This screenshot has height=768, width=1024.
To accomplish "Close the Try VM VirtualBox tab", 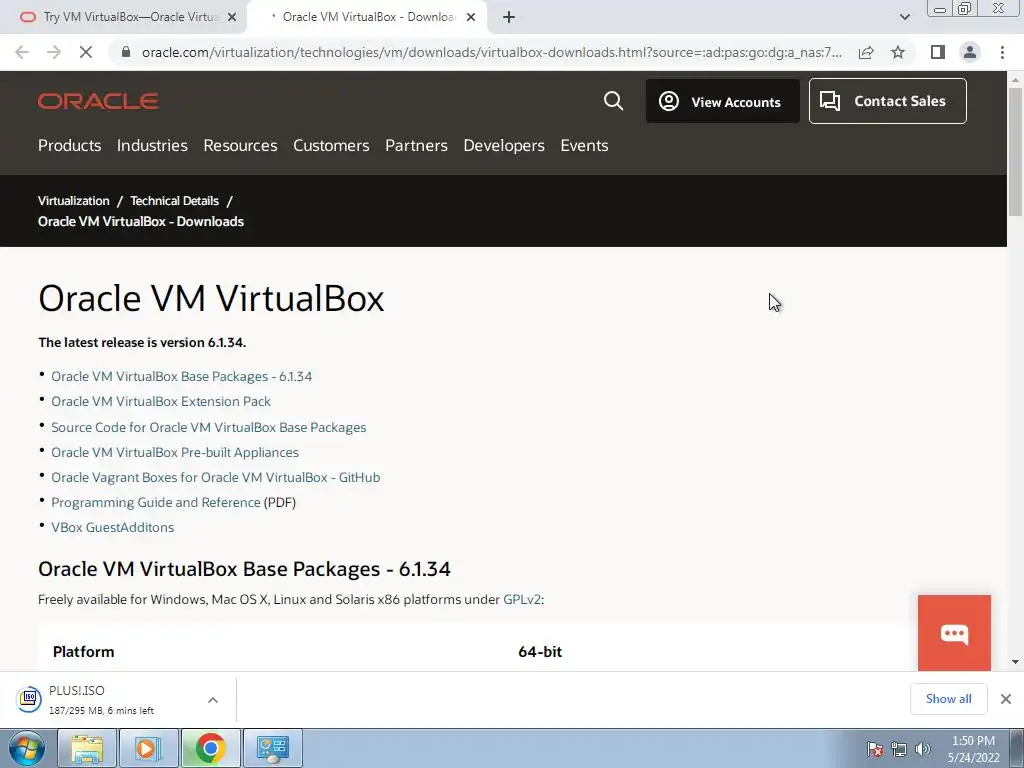I will click(x=232, y=17).
